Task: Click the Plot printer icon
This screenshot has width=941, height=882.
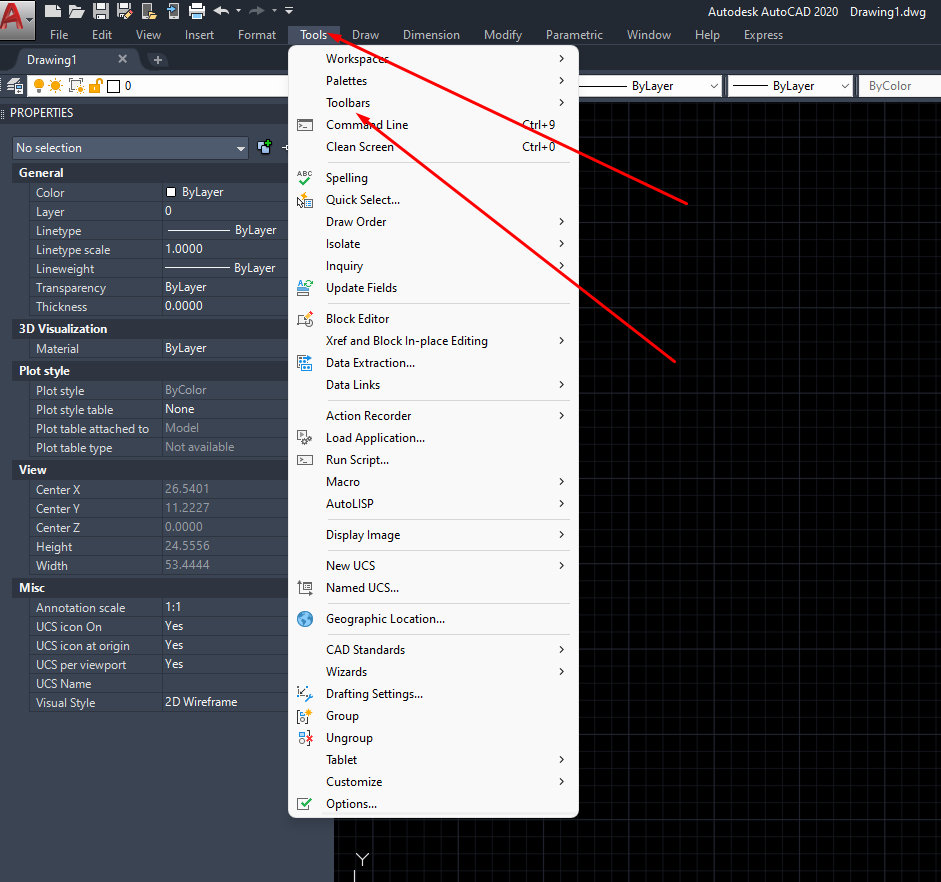Action: click(x=197, y=10)
